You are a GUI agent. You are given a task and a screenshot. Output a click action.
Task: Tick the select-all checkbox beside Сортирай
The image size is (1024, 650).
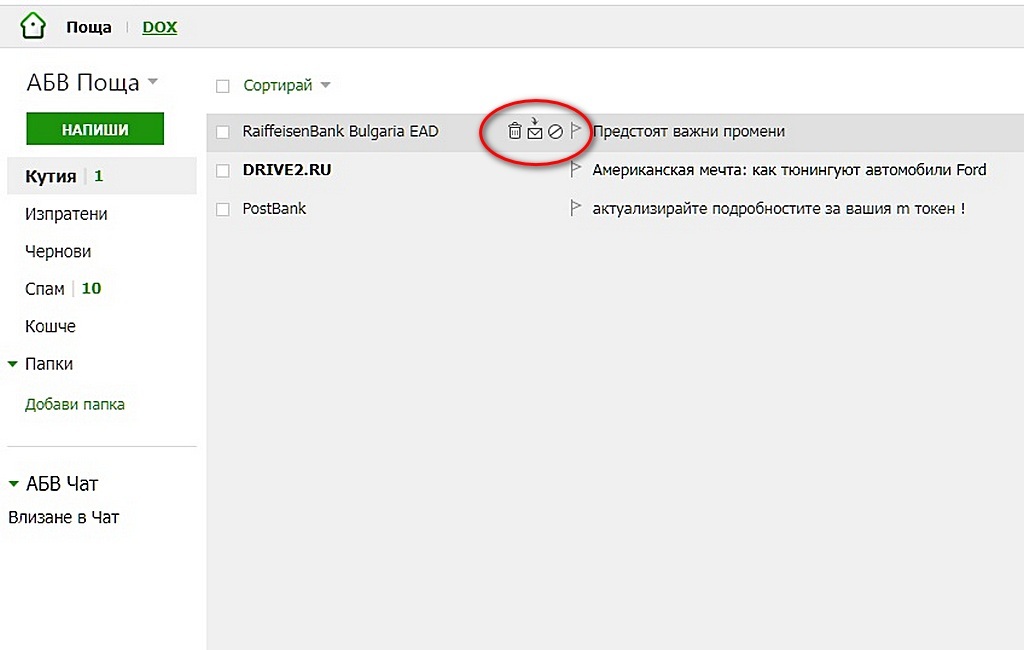point(223,86)
